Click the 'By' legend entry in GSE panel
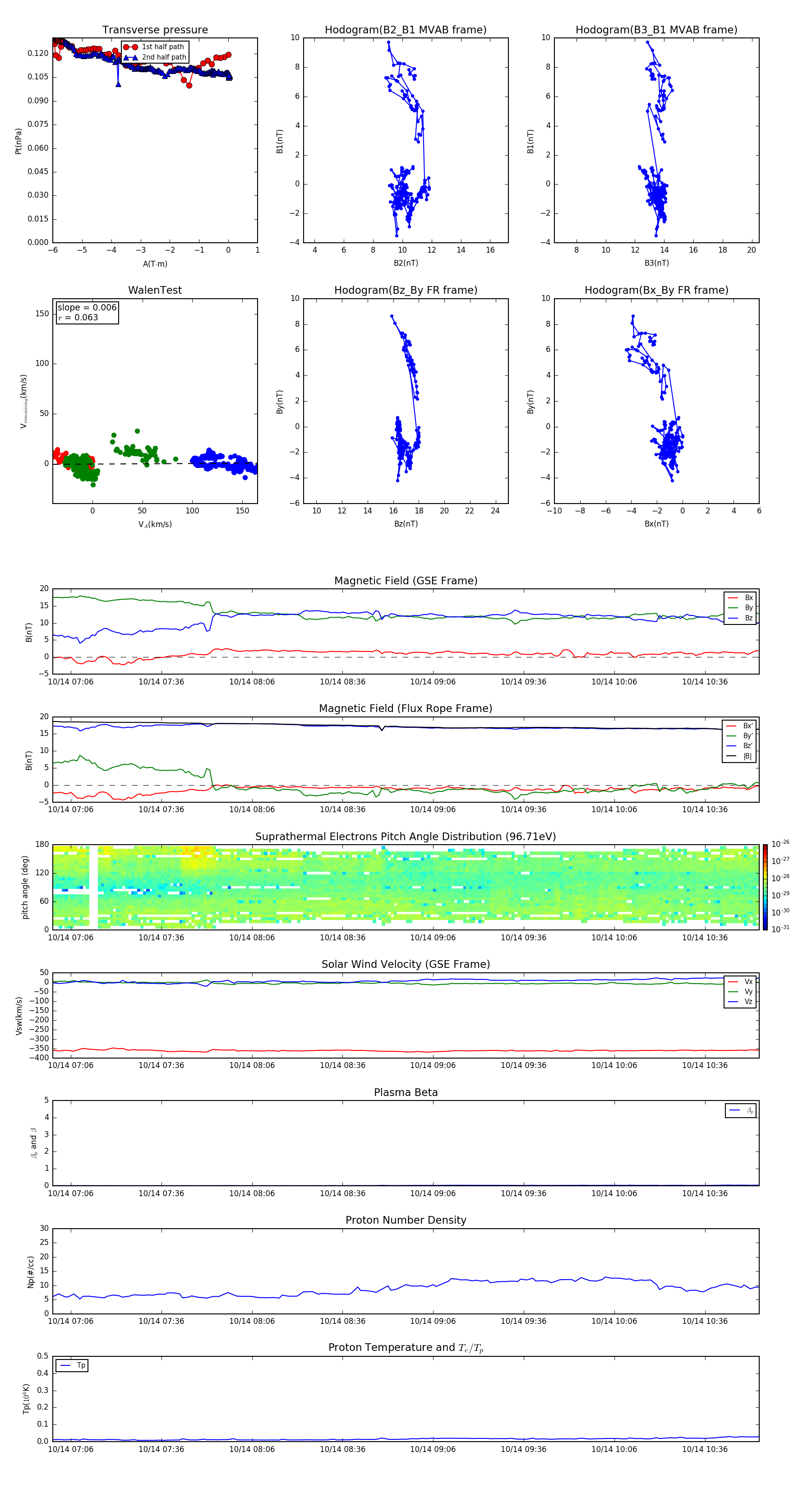Image resolution: width=812 pixels, height=1489 pixels. click(x=740, y=607)
